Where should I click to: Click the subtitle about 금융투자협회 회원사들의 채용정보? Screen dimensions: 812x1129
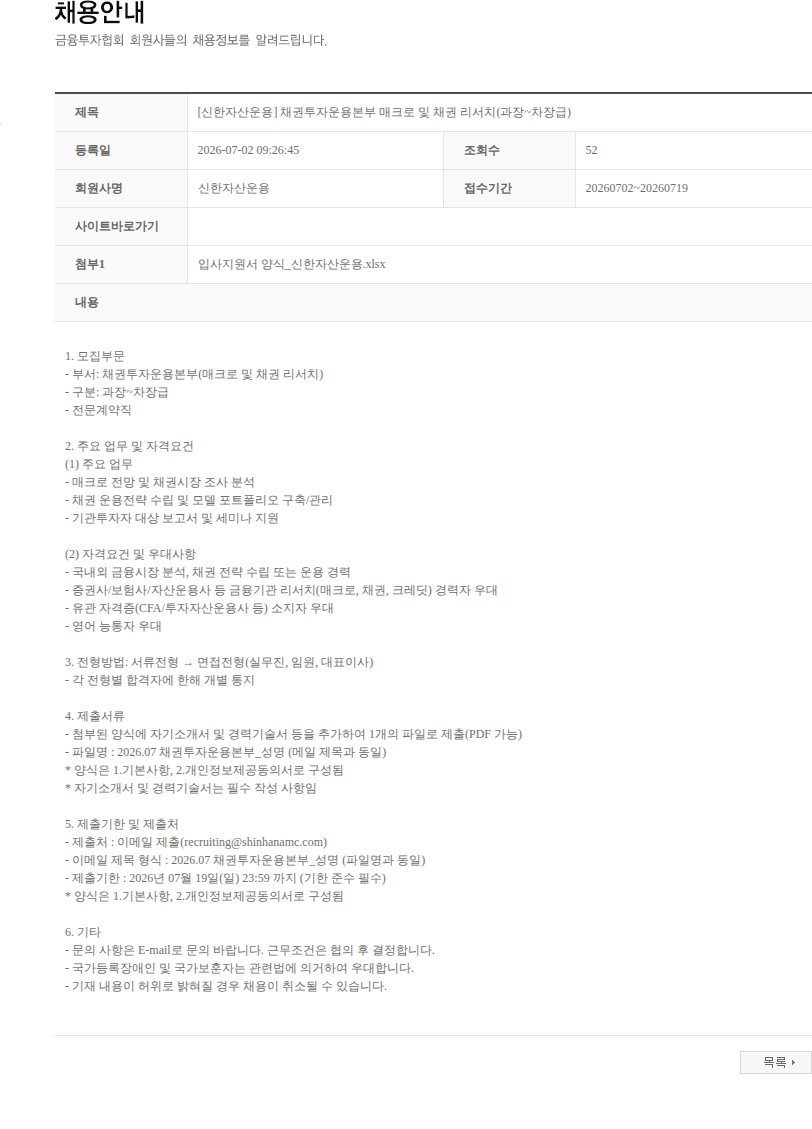(x=191, y=41)
